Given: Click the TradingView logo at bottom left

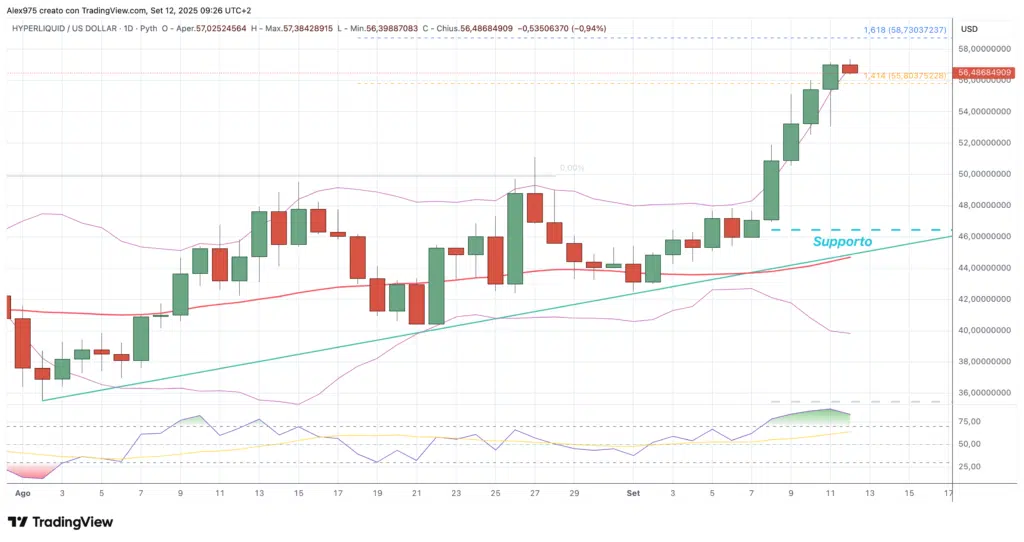Looking at the screenshot, I should tap(60, 522).
